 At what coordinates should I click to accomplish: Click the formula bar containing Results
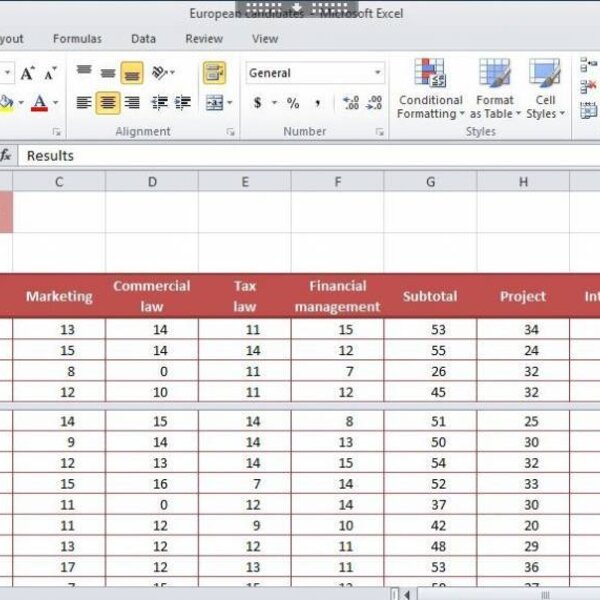pyautogui.click(x=309, y=156)
